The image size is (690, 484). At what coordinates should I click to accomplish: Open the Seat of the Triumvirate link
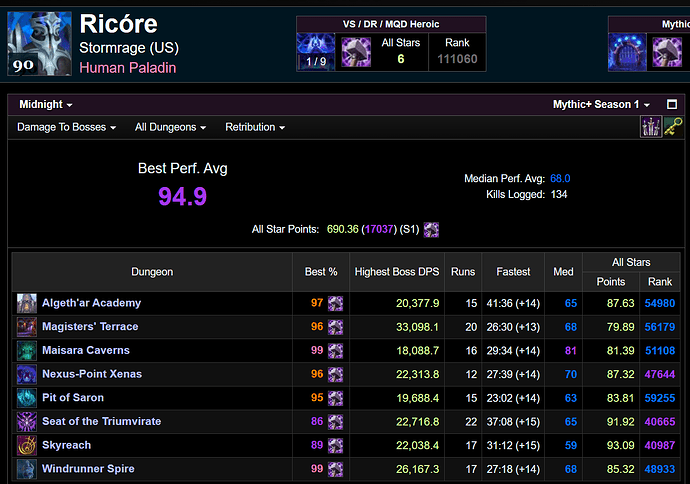(x=102, y=422)
